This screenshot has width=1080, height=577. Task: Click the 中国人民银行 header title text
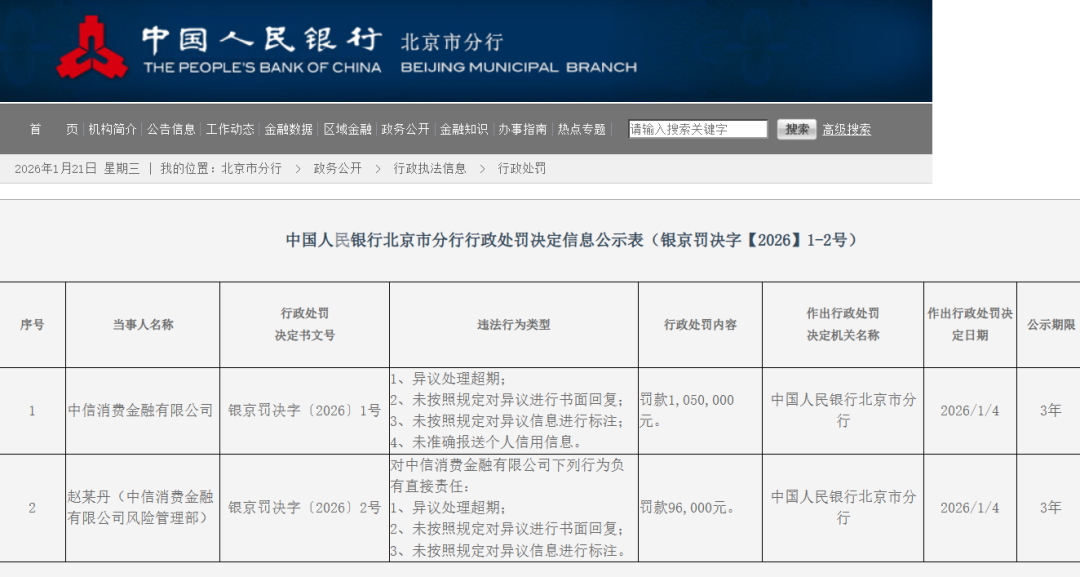coord(262,39)
